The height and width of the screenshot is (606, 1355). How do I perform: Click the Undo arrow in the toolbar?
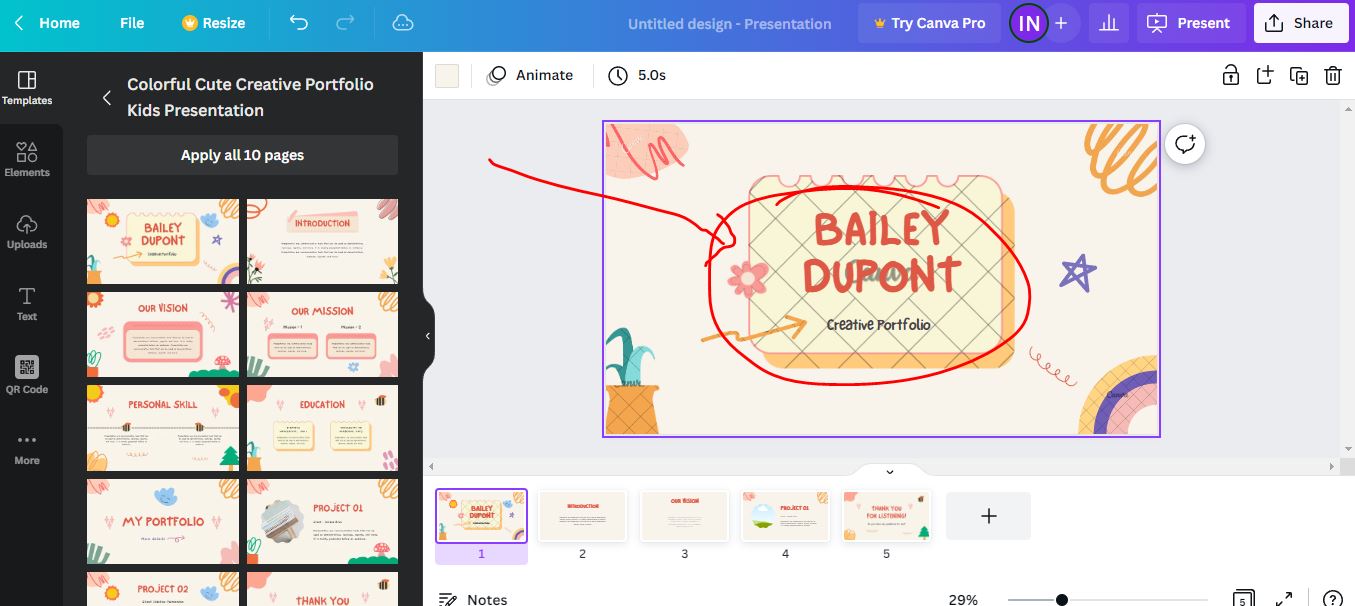click(297, 22)
